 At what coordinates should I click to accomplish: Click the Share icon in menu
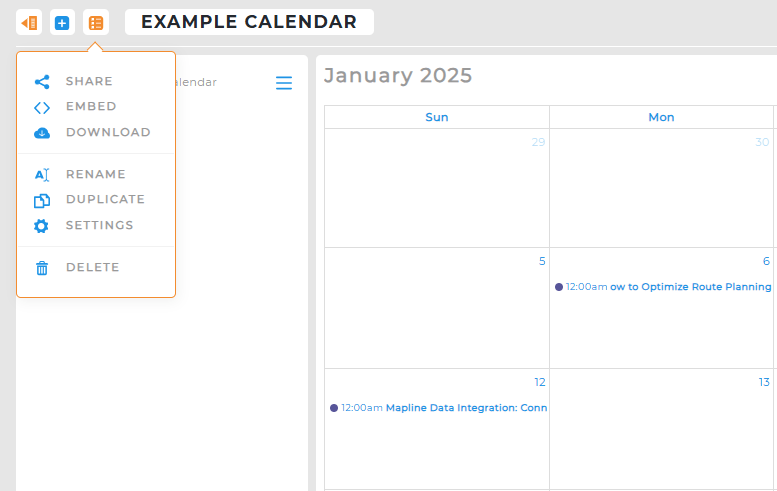point(42,82)
